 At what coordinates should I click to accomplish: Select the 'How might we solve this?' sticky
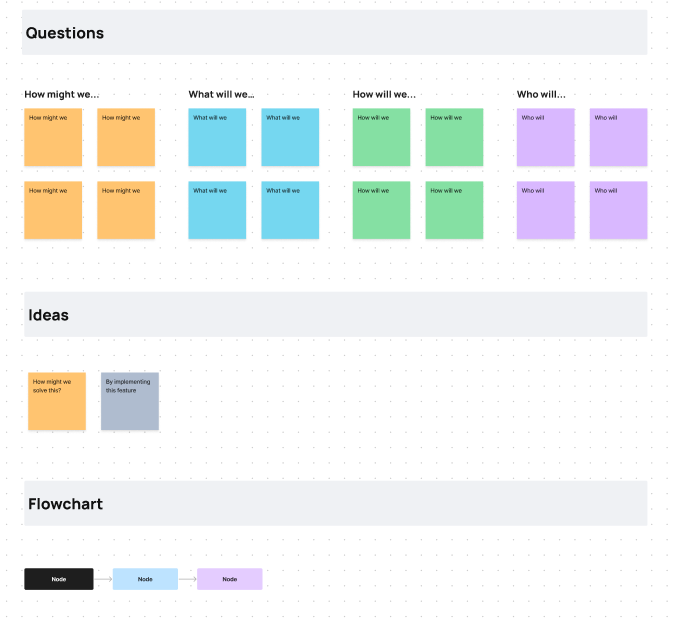[57, 401]
